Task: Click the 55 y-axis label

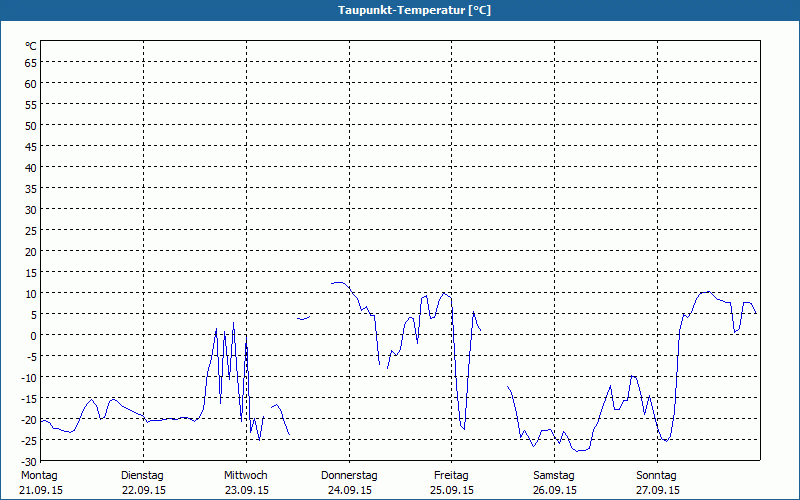Action: (x=31, y=105)
